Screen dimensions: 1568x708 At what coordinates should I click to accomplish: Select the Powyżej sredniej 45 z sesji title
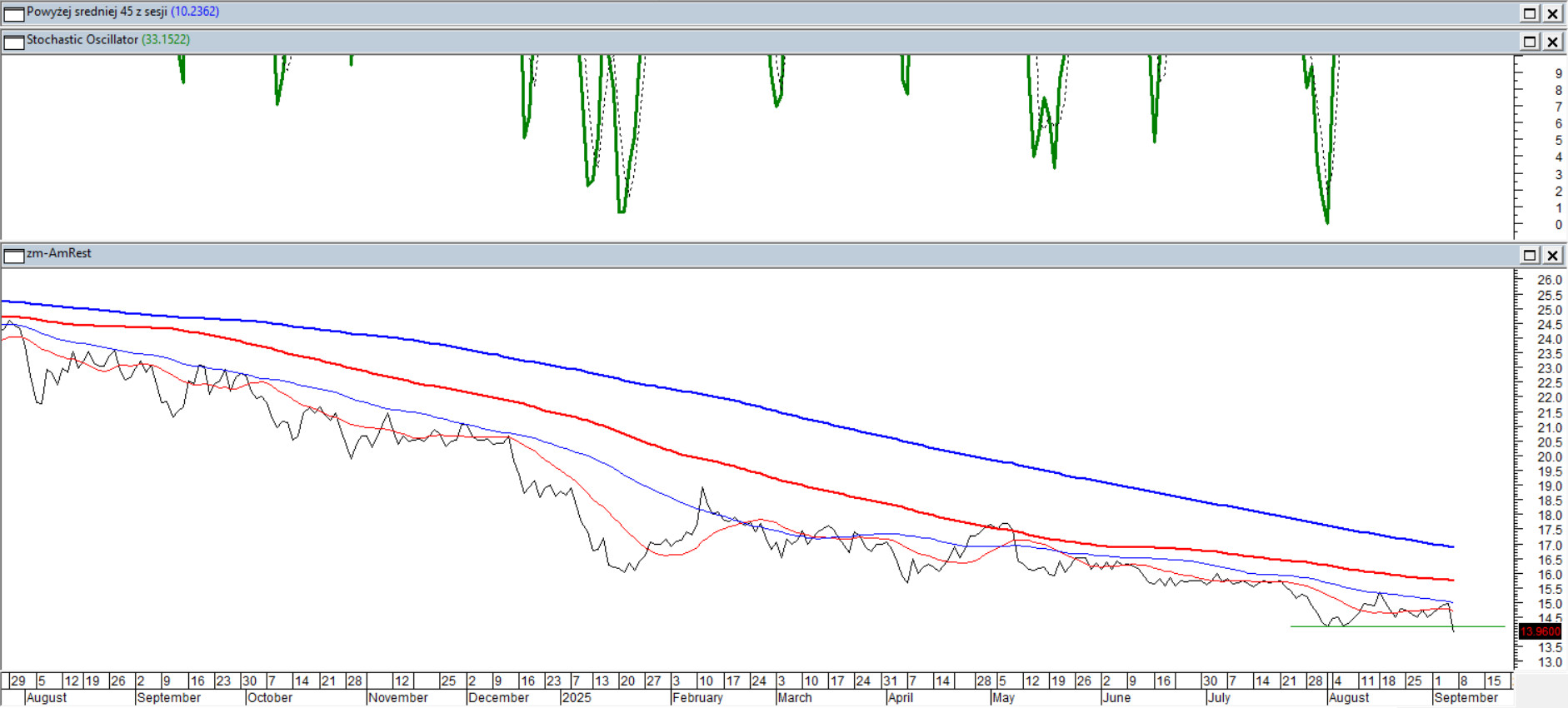coord(97,12)
